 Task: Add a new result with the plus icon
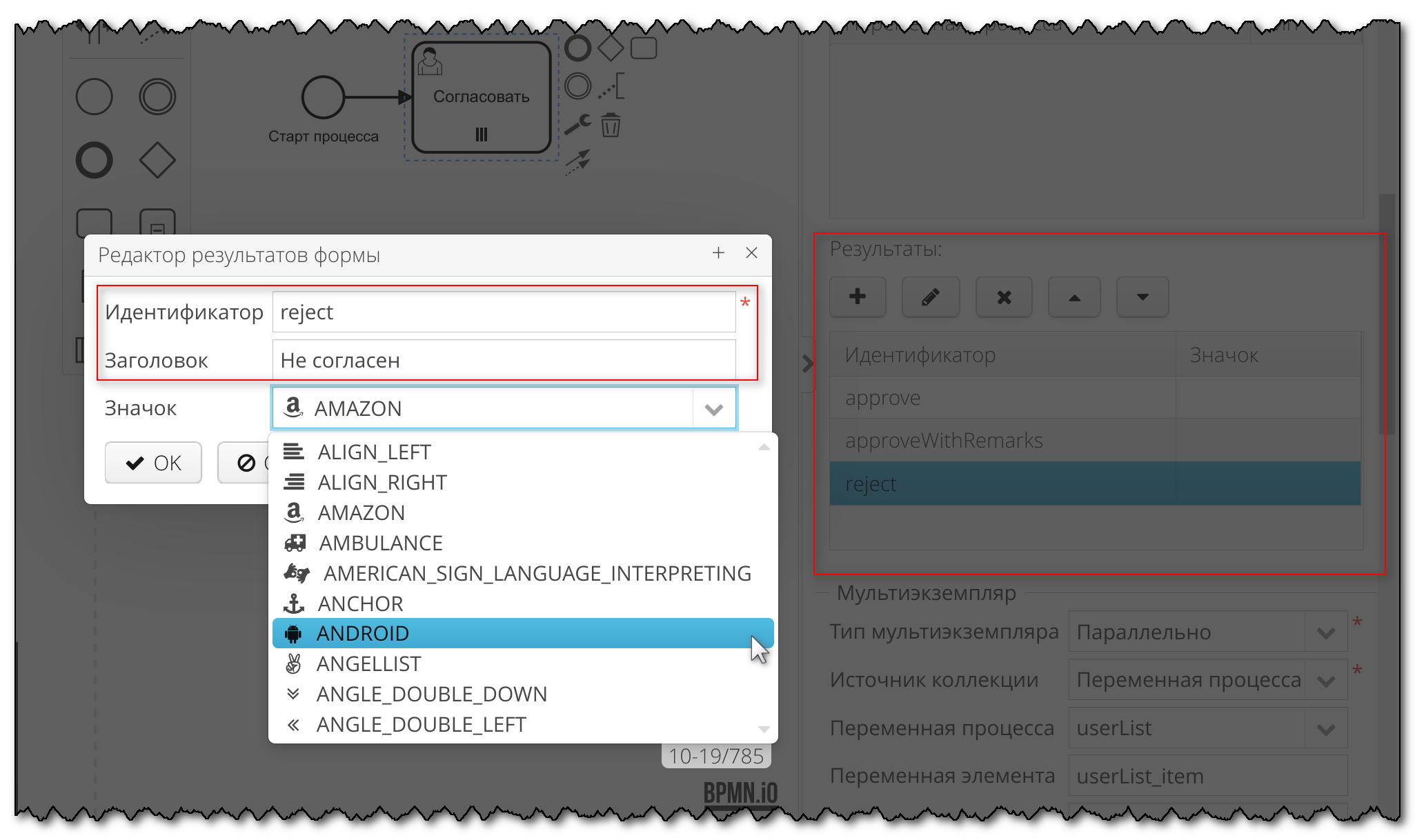point(858,297)
